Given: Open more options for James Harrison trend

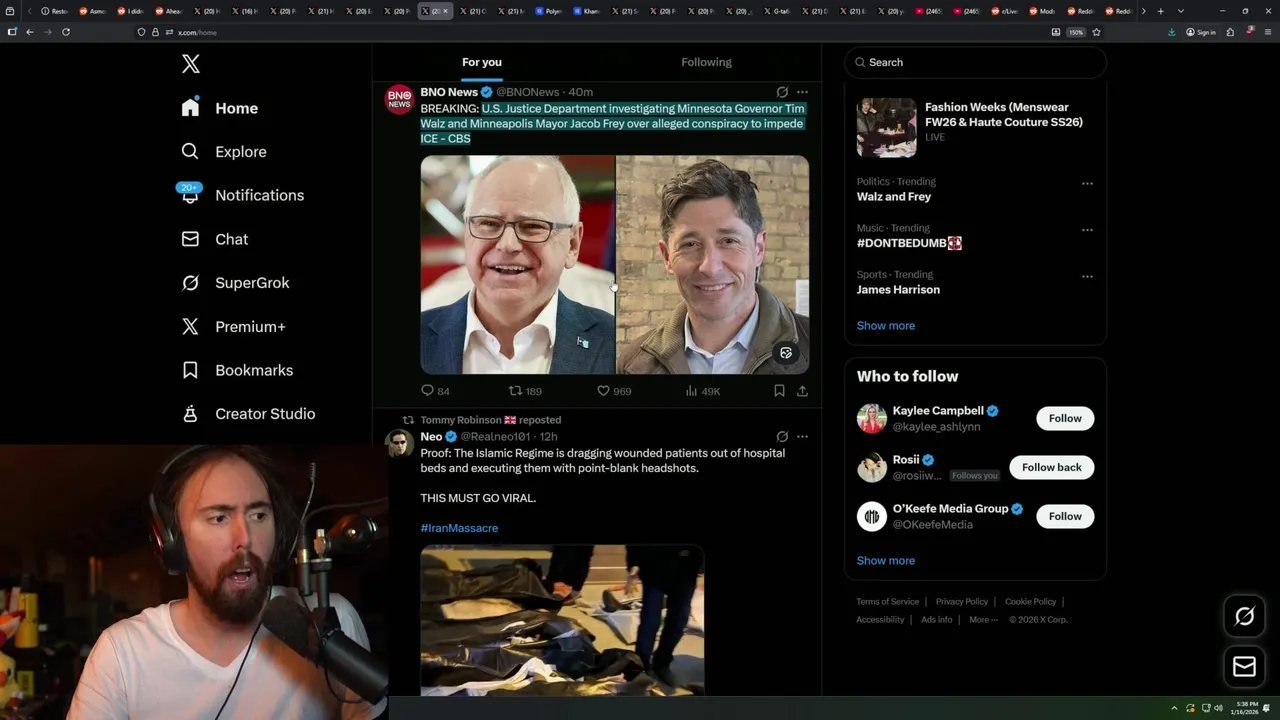Looking at the screenshot, I should (x=1087, y=277).
